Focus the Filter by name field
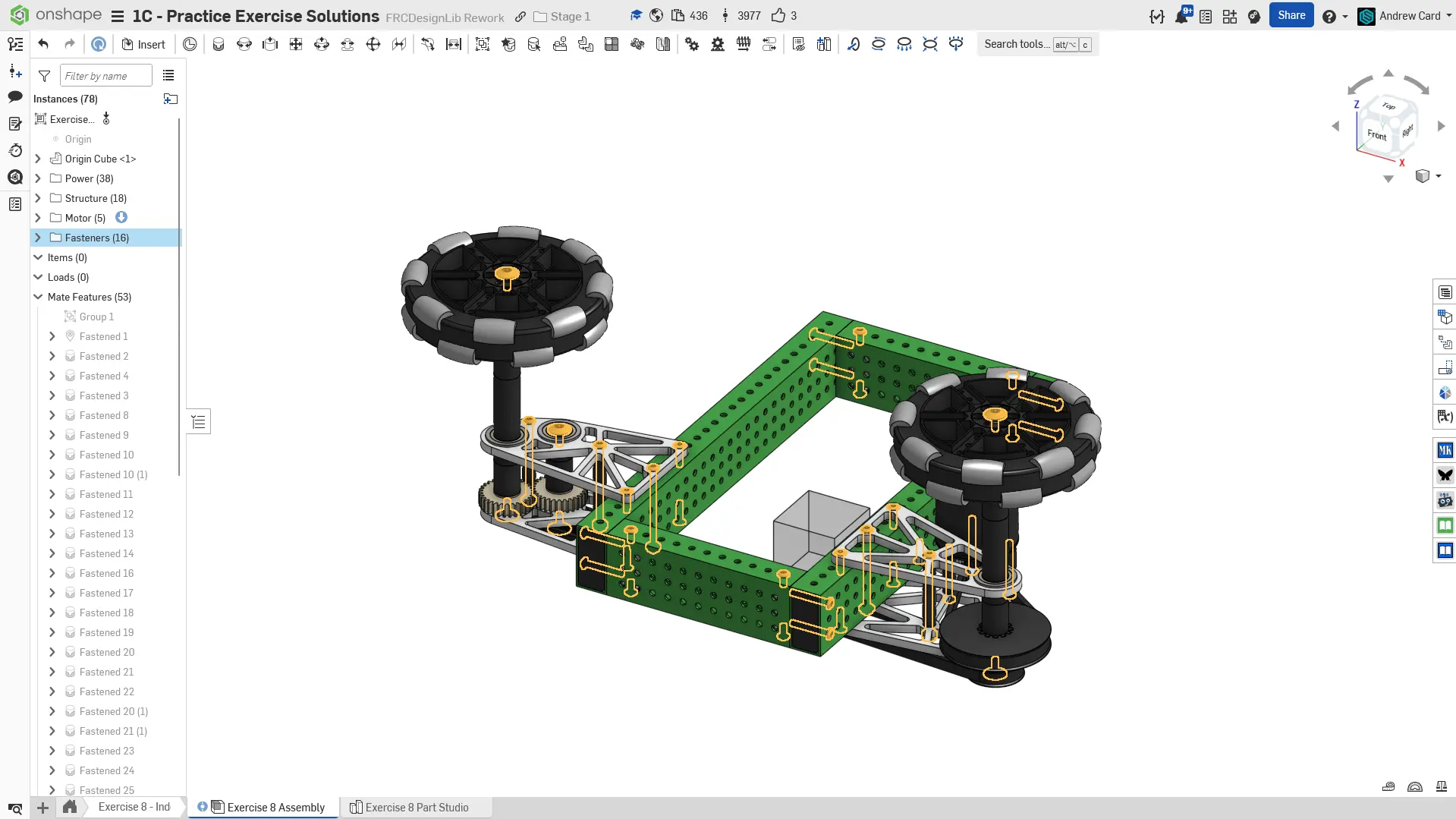The height and width of the screenshot is (819, 1456). click(105, 76)
